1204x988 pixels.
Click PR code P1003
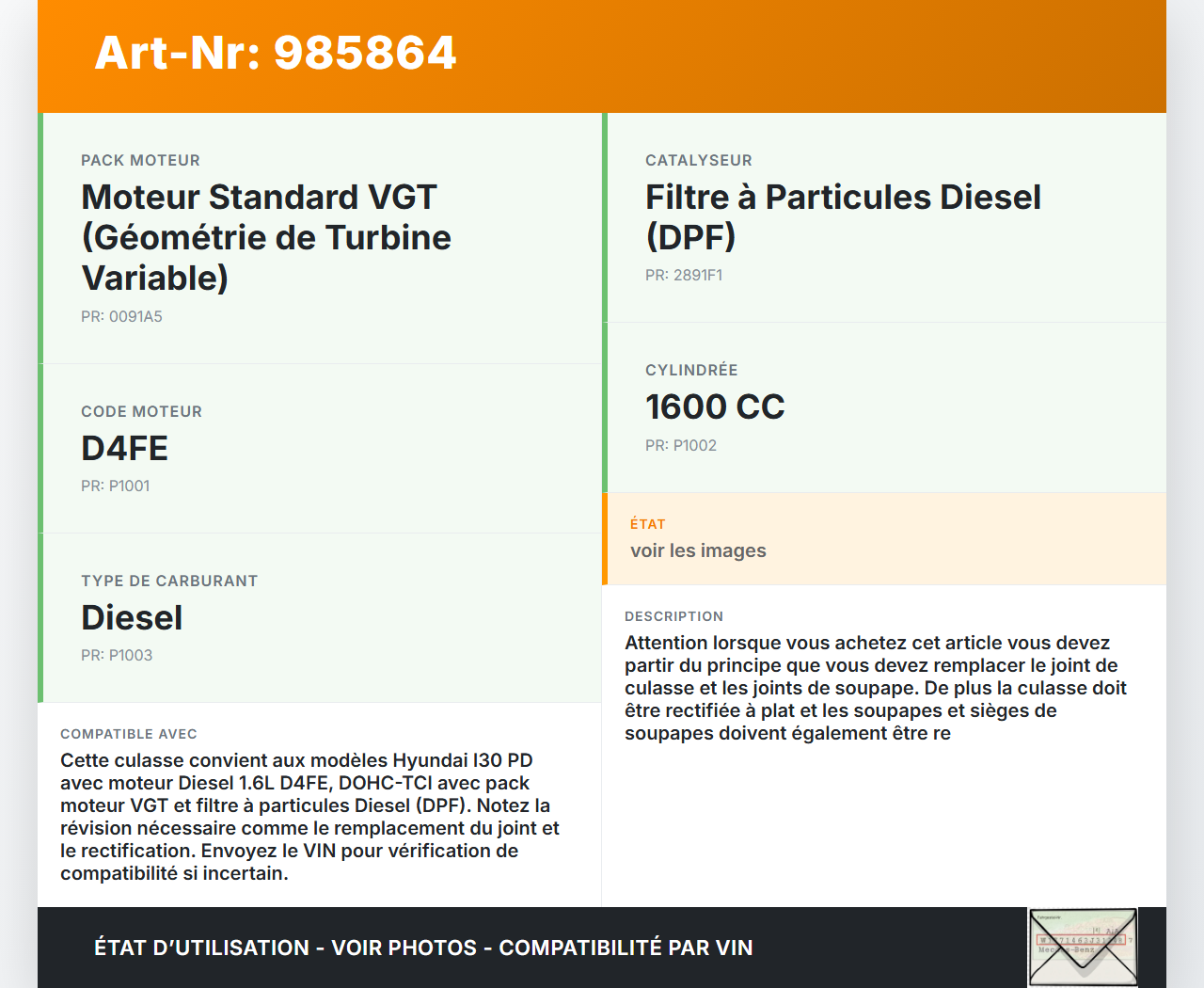pos(117,656)
